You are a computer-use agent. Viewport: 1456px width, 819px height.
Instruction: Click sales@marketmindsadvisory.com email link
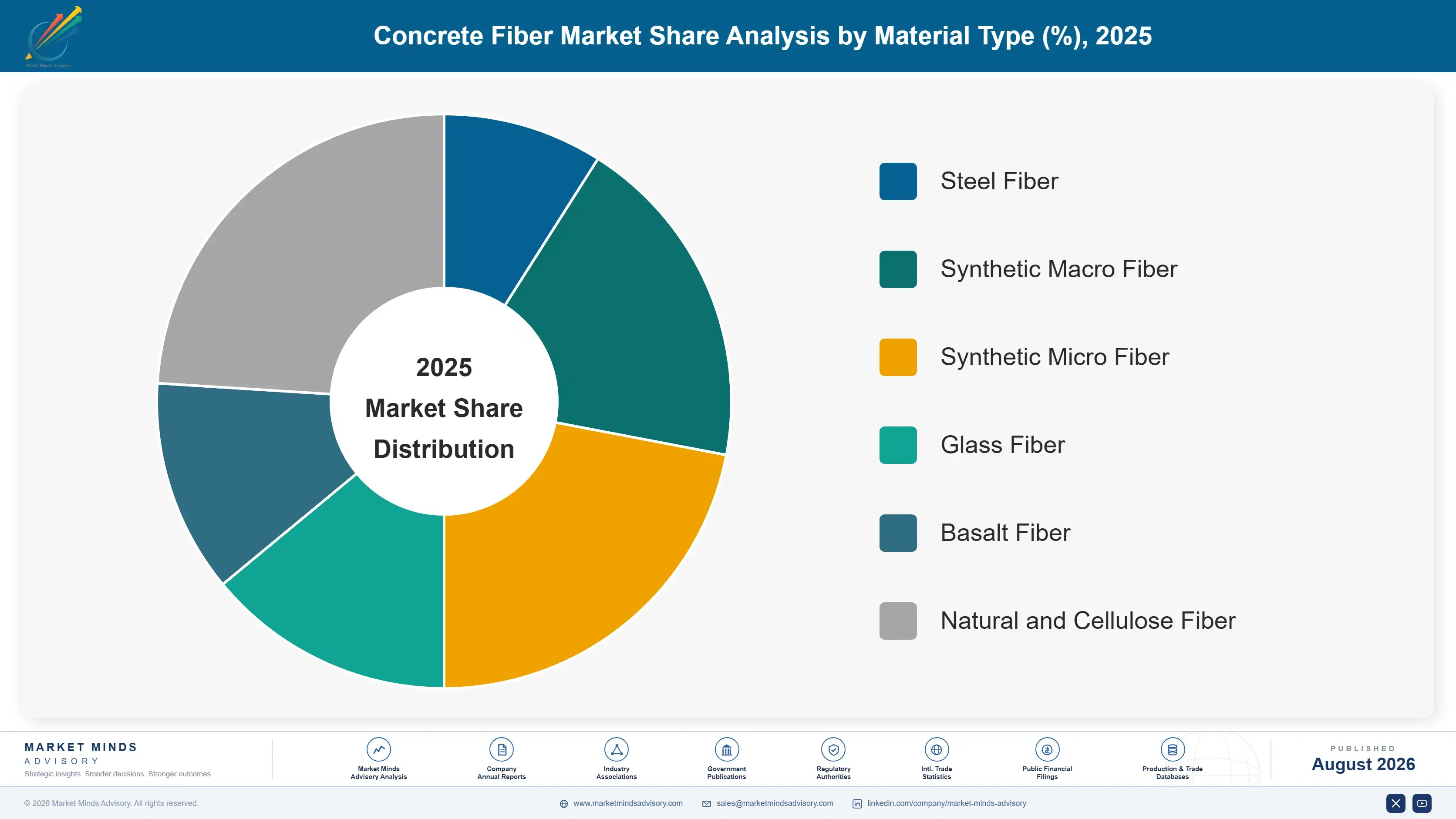pyautogui.click(x=775, y=803)
